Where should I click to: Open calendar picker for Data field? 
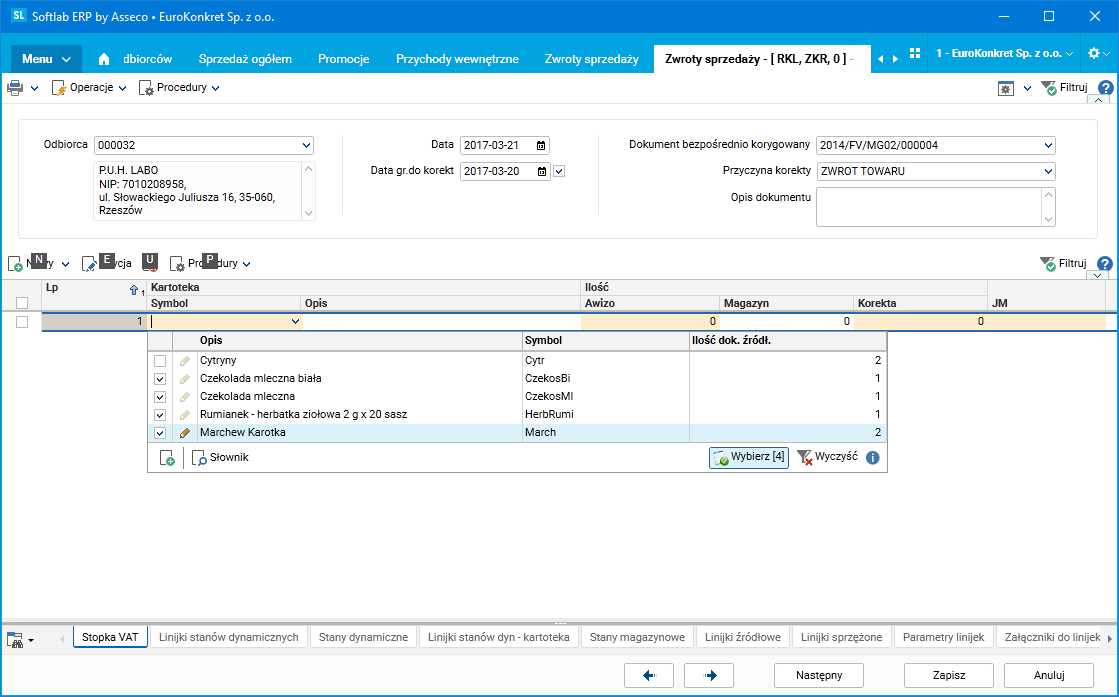click(x=541, y=146)
